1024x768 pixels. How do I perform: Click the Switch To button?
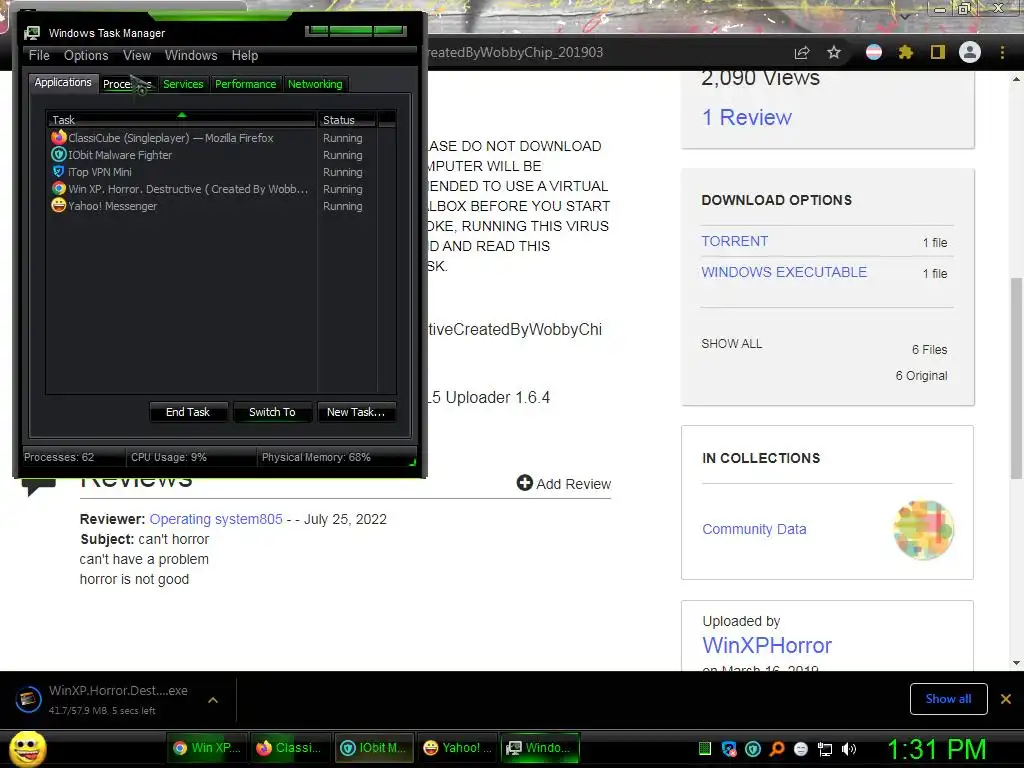pyautogui.click(x=272, y=412)
